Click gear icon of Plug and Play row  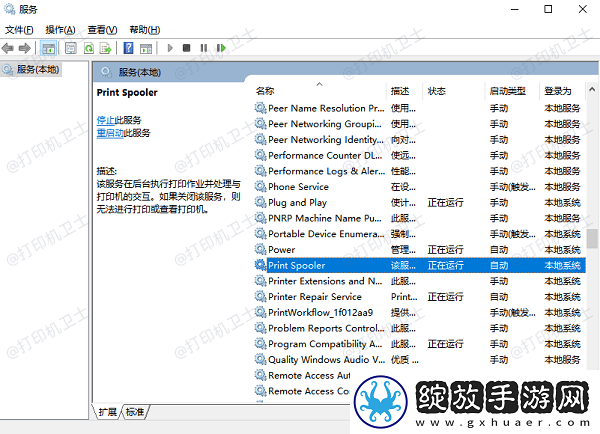(261, 202)
